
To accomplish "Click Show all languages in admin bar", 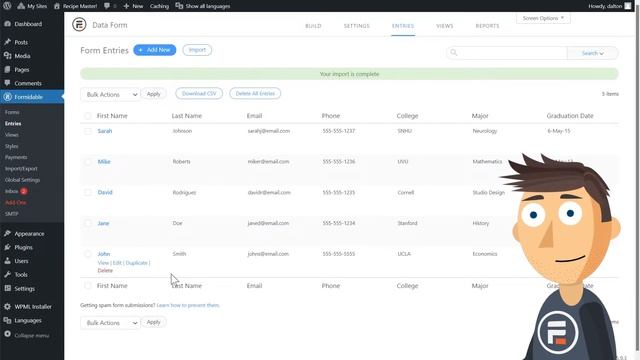I will point(203,6).
